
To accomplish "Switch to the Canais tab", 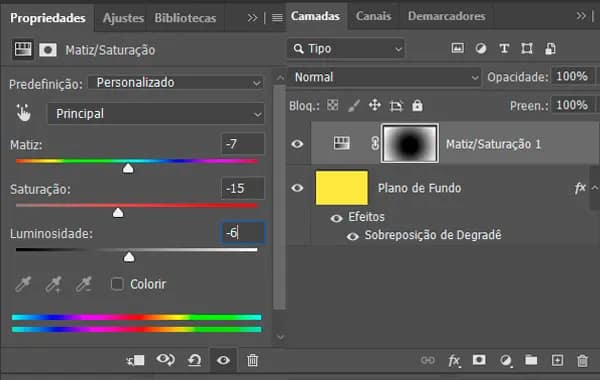I will coord(373,16).
